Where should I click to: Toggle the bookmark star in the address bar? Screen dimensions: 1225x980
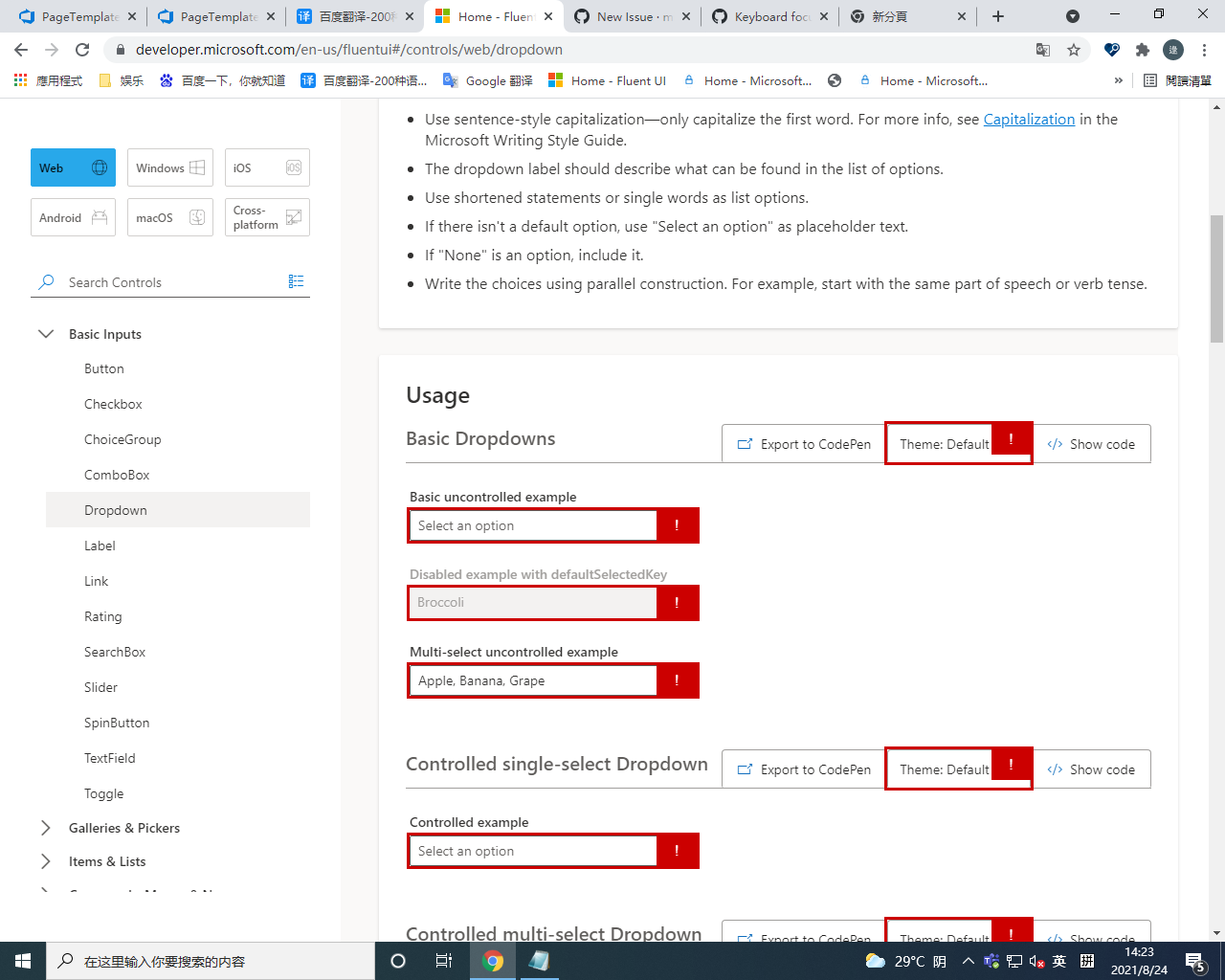[x=1074, y=49]
